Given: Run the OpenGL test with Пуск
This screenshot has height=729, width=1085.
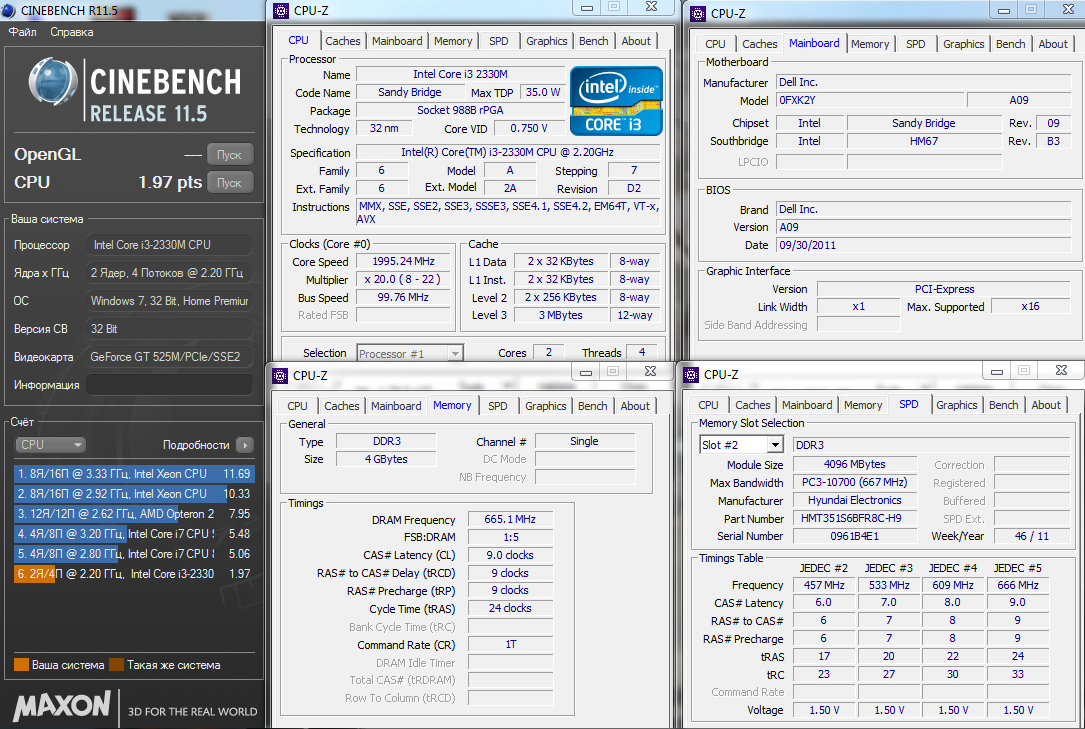Looking at the screenshot, I should click(x=230, y=154).
